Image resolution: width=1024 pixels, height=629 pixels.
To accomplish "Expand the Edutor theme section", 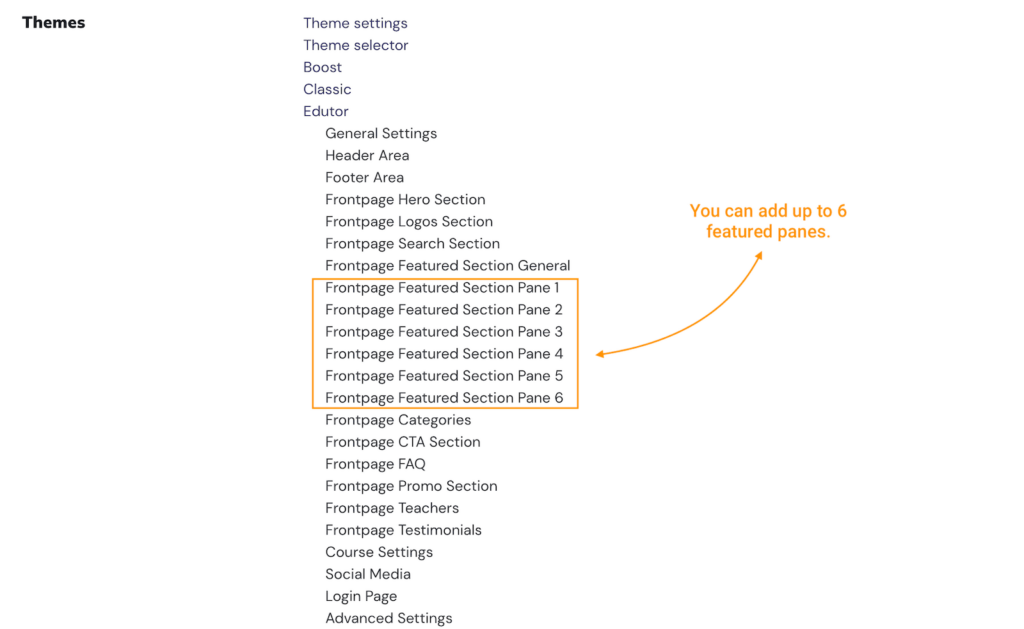I will pos(325,111).
